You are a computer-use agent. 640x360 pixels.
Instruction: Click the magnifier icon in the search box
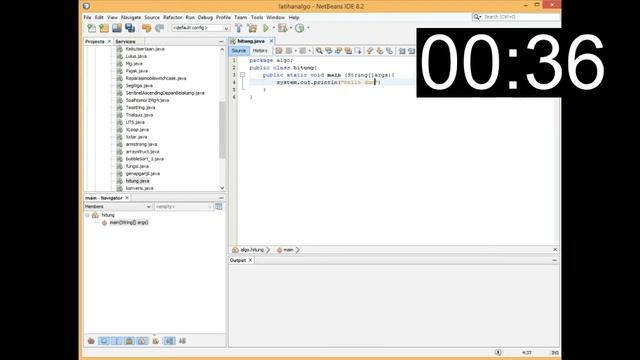[477, 17]
